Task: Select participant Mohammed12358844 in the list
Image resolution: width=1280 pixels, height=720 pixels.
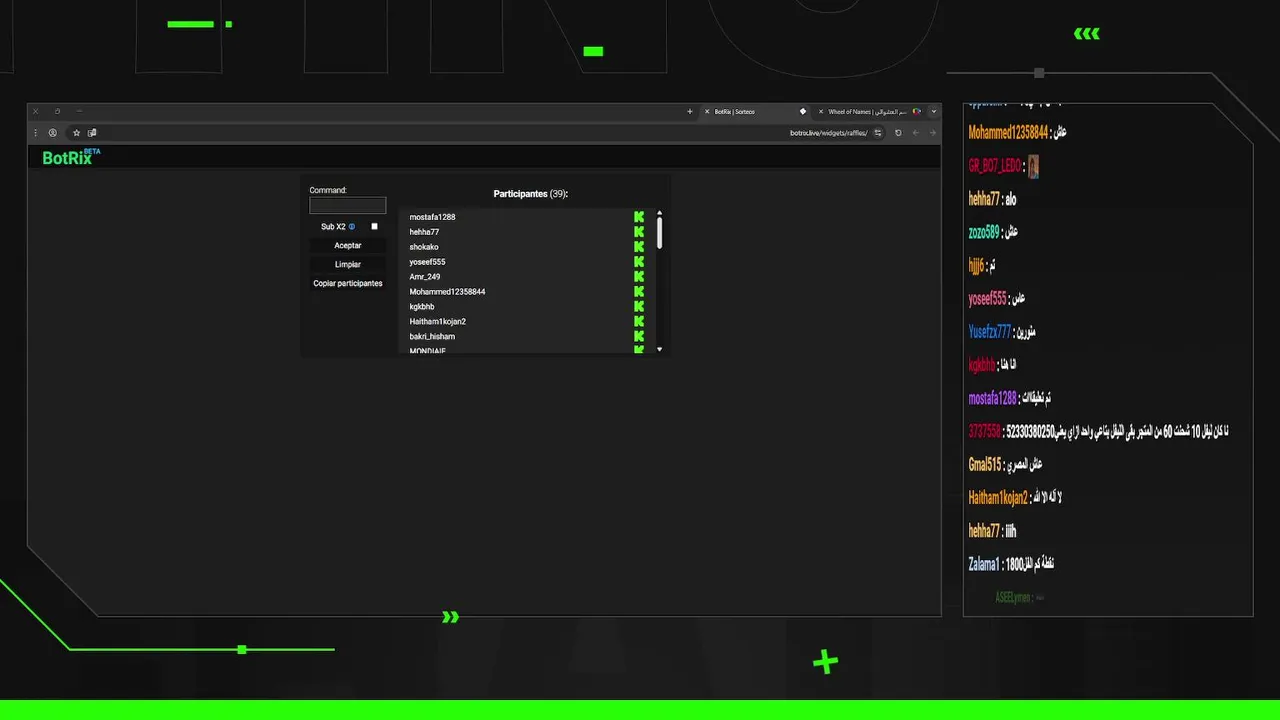Action: (447, 292)
